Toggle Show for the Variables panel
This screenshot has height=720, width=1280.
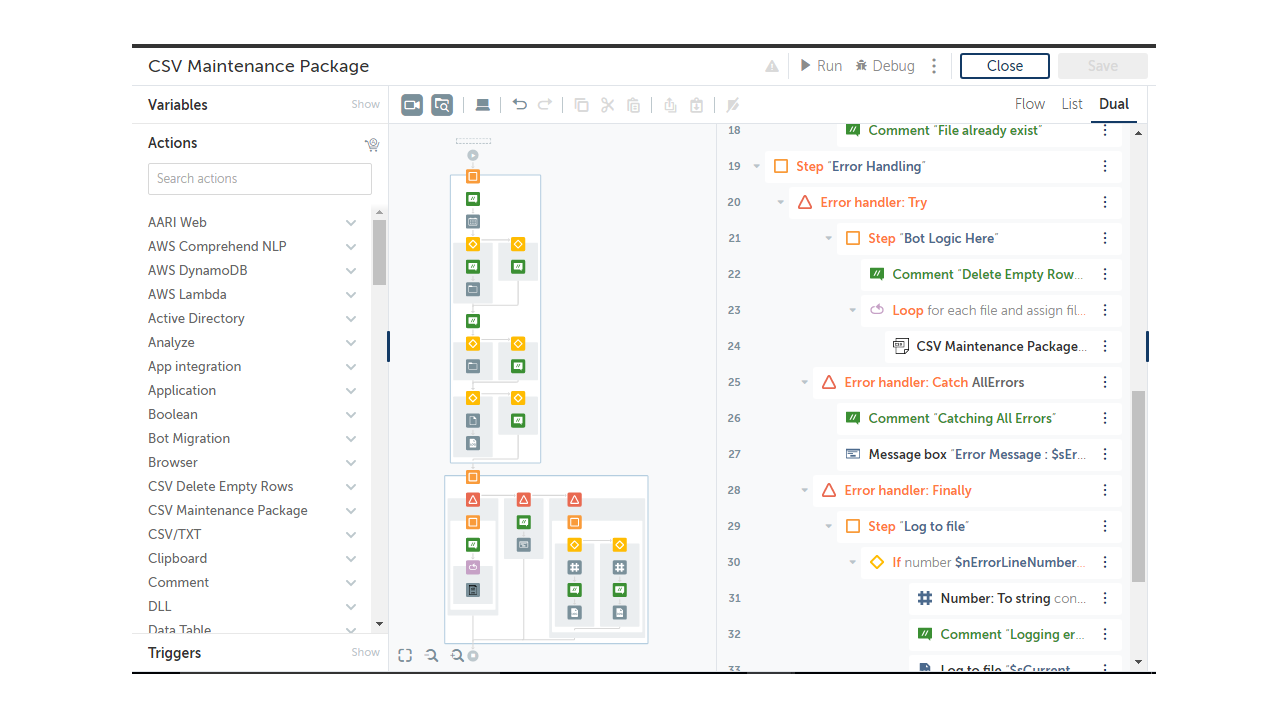[x=365, y=105]
